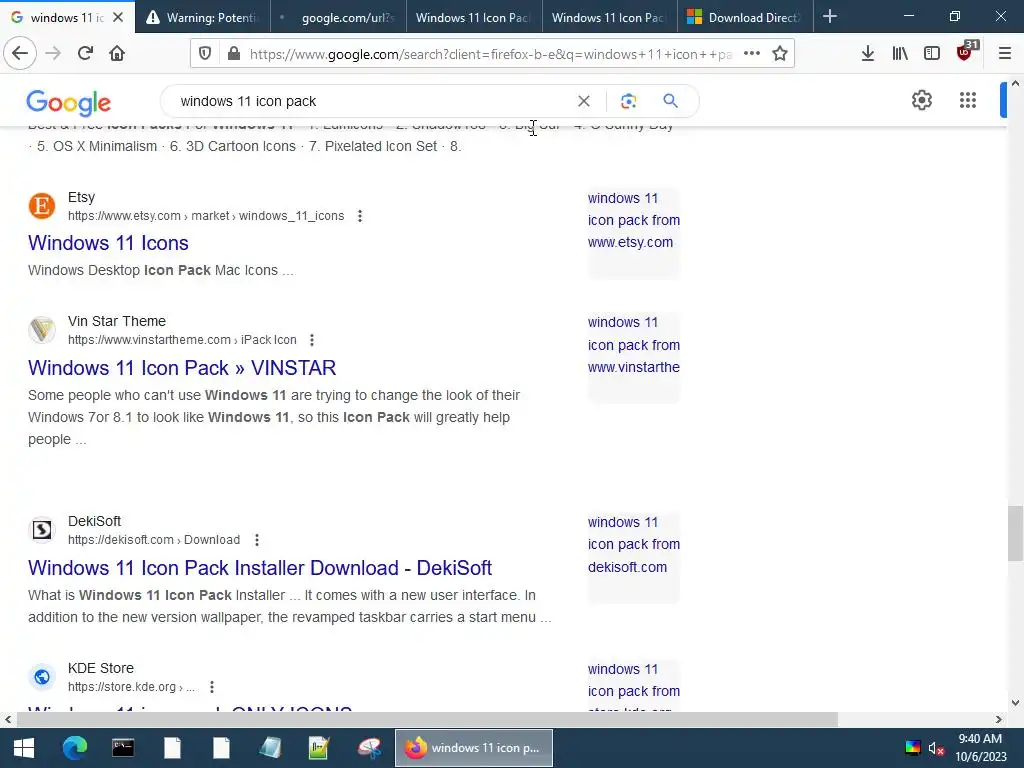The height and width of the screenshot is (768, 1024).
Task: Click the Etsy site favicon
Action: [42, 206]
